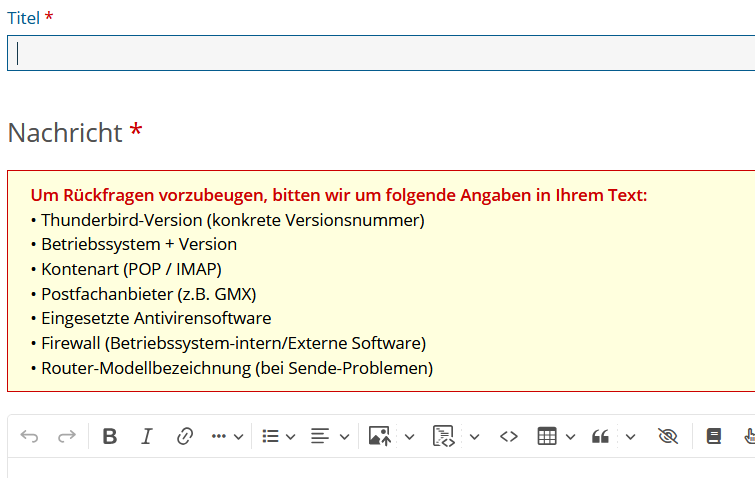Expand the quote options arrow
Viewport: 755px width, 478px height.
point(630,436)
